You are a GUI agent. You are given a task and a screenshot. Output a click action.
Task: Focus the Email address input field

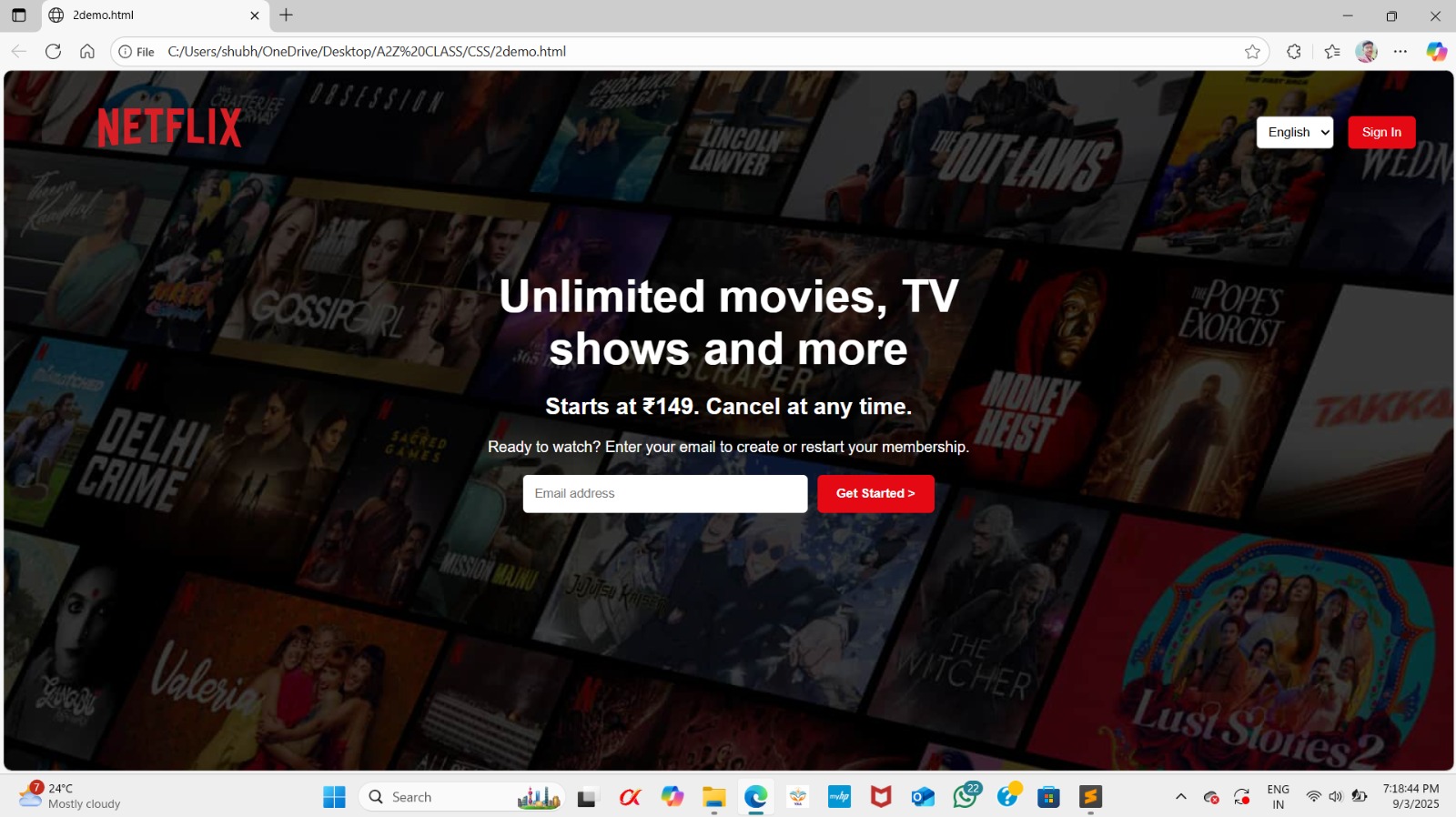664,493
